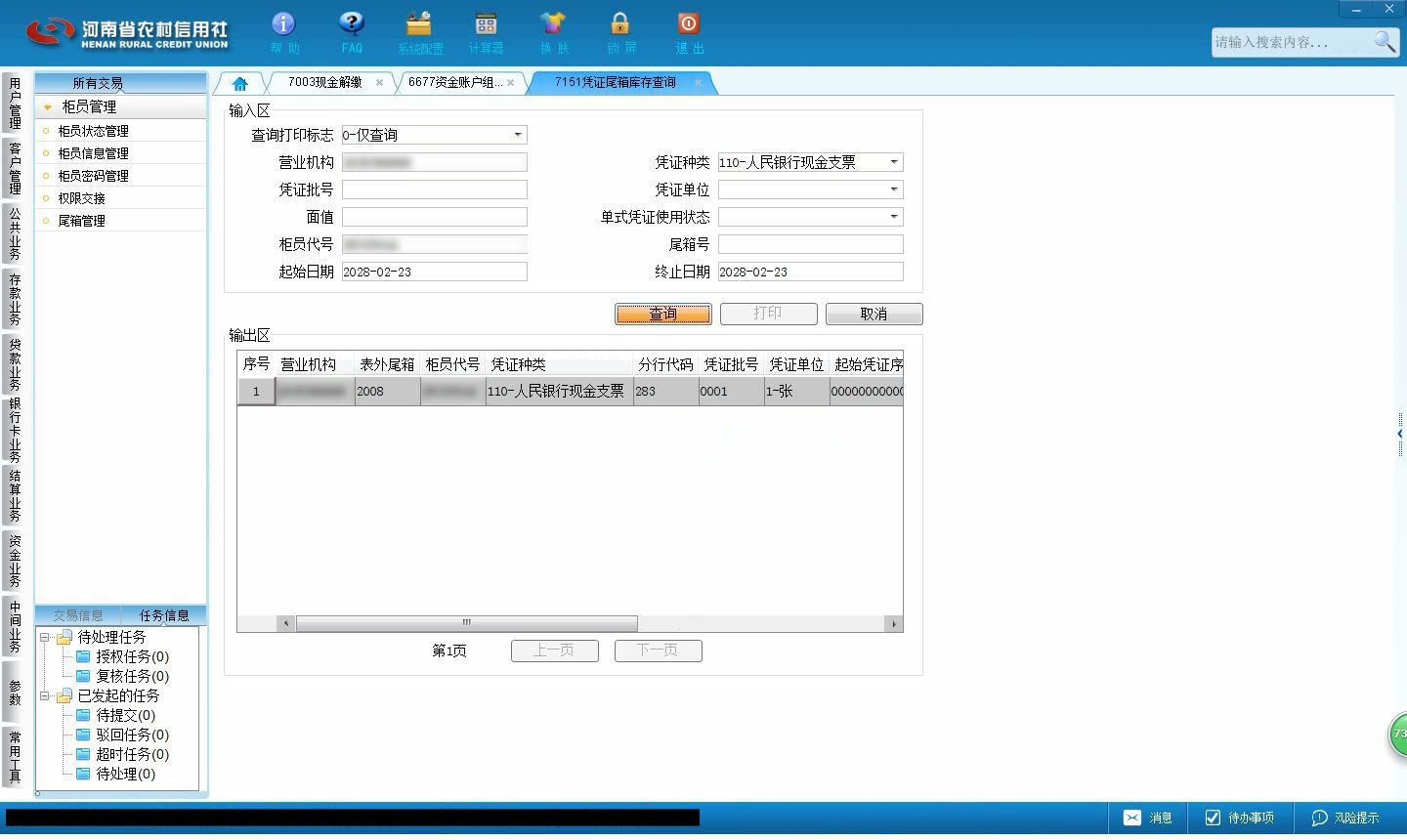Screen dimensions: 1407x840
Task: Collapse the 待处理任务 tree node
Action: [x=44, y=637]
